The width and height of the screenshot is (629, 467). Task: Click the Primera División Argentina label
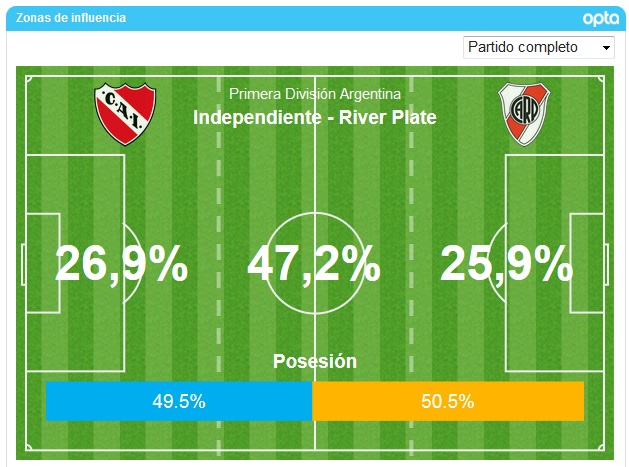tap(315, 94)
